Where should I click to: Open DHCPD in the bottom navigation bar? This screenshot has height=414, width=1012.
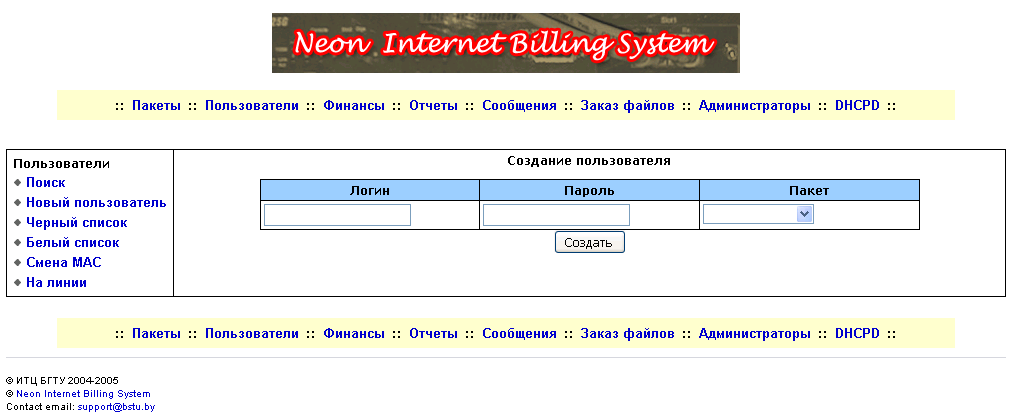coord(857,334)
